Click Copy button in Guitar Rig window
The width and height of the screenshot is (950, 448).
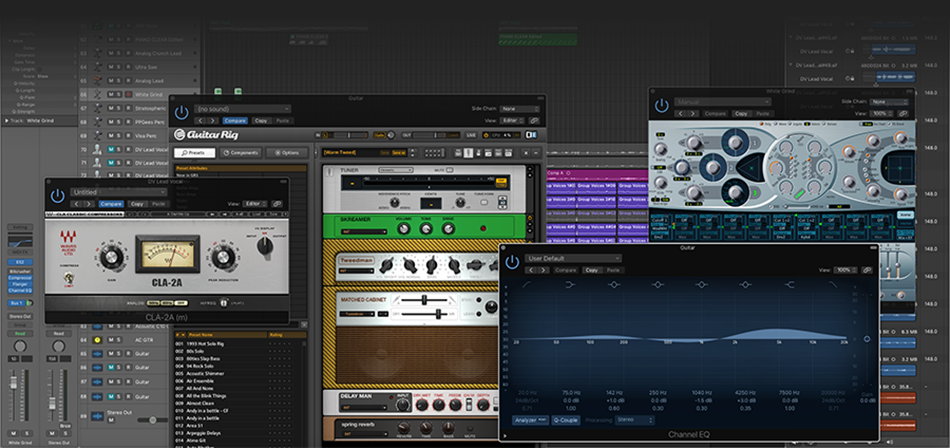[x=261, y=121]
